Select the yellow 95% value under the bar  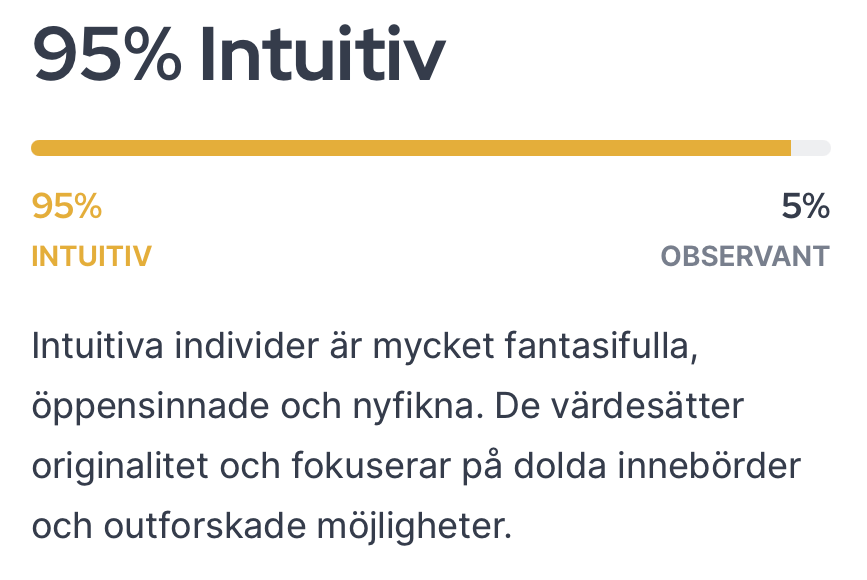coord(67,207)
